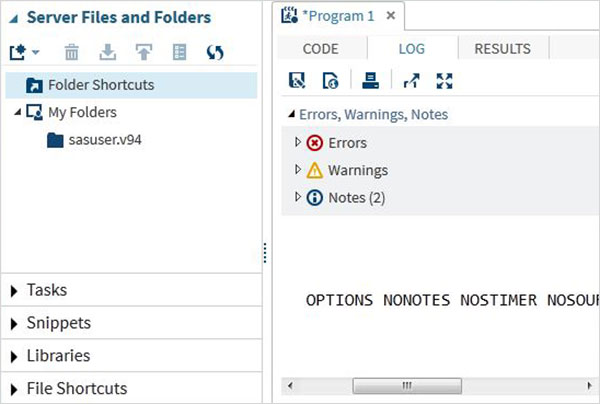Image resolution: width=600 pixels, height=404 pixels.
Task: Maximize the log view with the expand icon
Action: tap(445, 81)
